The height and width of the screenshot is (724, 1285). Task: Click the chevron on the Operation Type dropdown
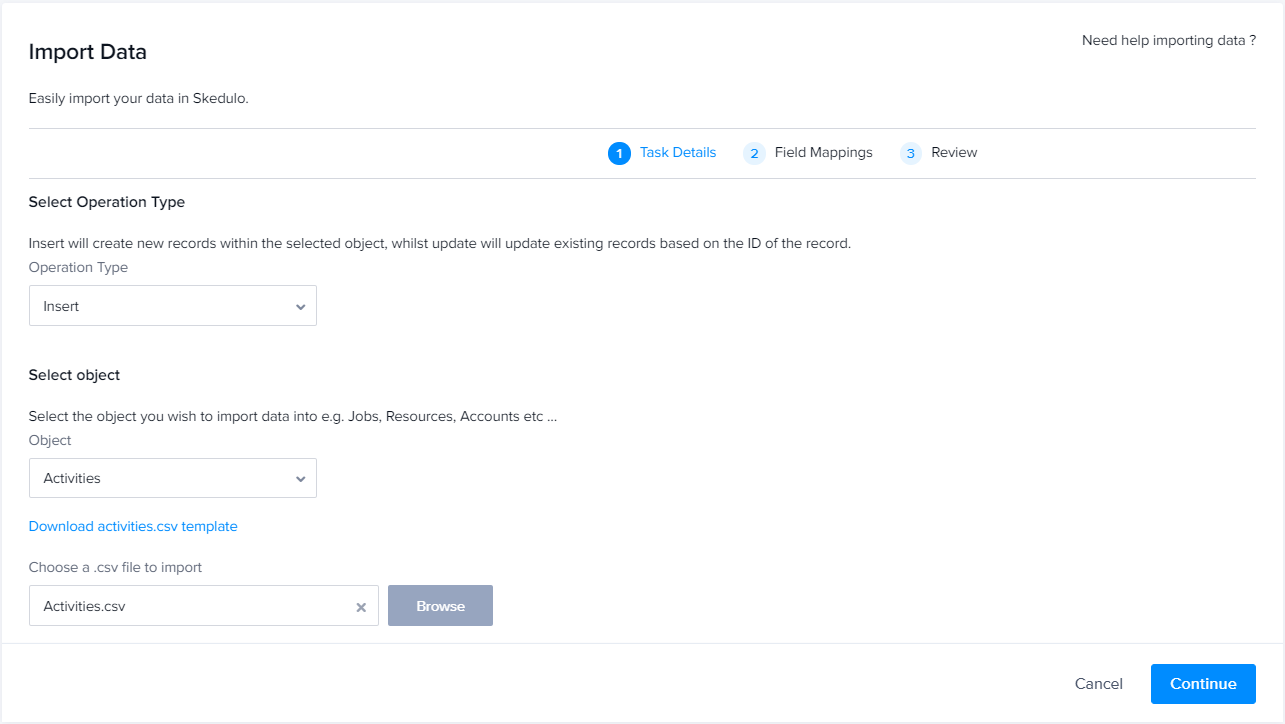[x=300, y=306]
